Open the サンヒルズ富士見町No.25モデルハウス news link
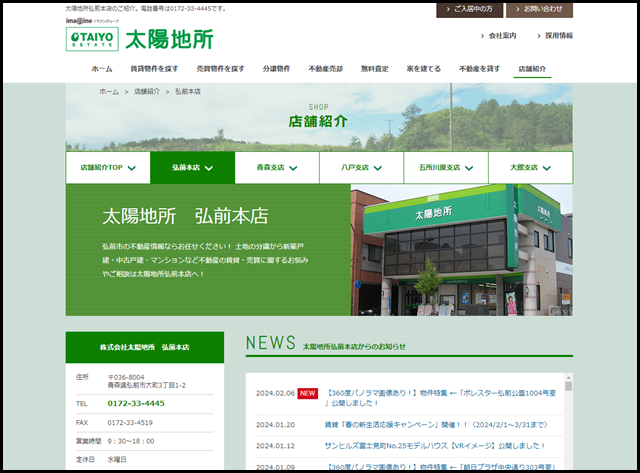The width and height of the screenshot is (640, 473). pyautogui.click(x=435, y=446)
